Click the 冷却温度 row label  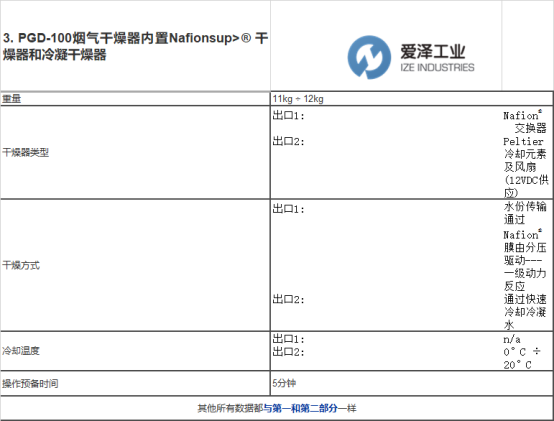[x=21, y=351]
